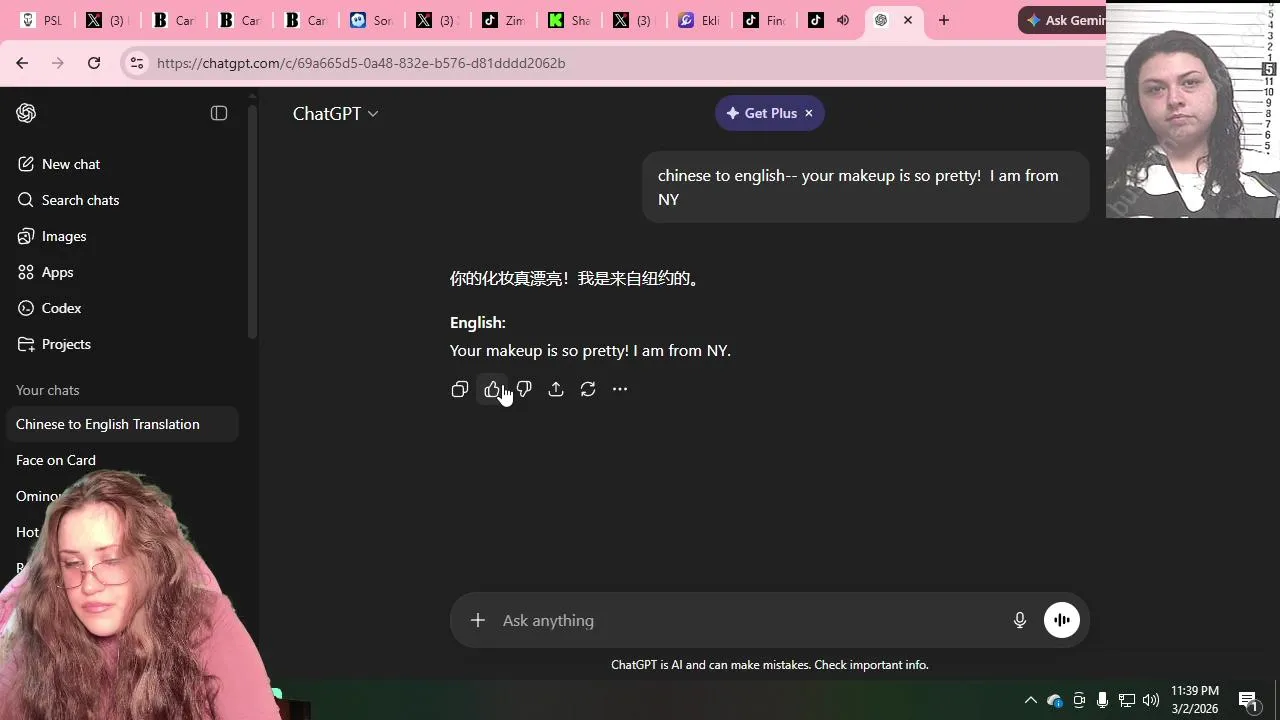Close the active ChatGPT tab
1280x720 pixels.
click(908, 20)
